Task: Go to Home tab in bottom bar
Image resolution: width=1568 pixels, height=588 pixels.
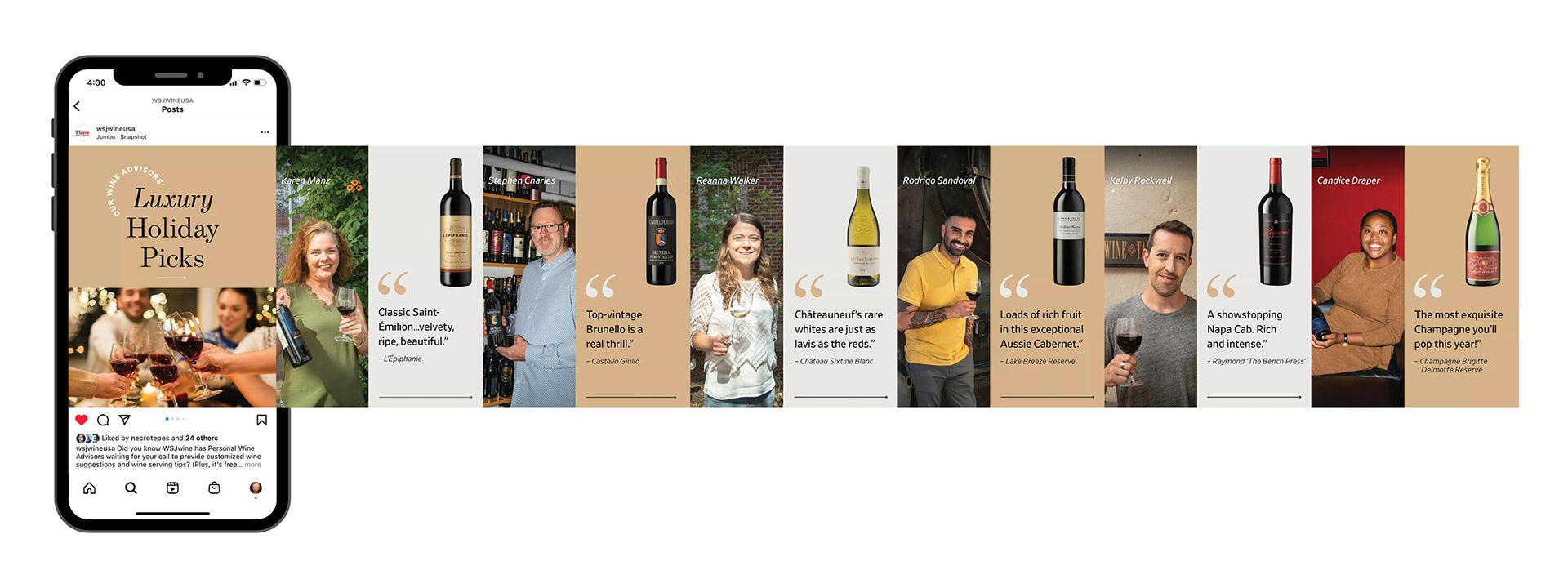Action: [x=90, y=488]
